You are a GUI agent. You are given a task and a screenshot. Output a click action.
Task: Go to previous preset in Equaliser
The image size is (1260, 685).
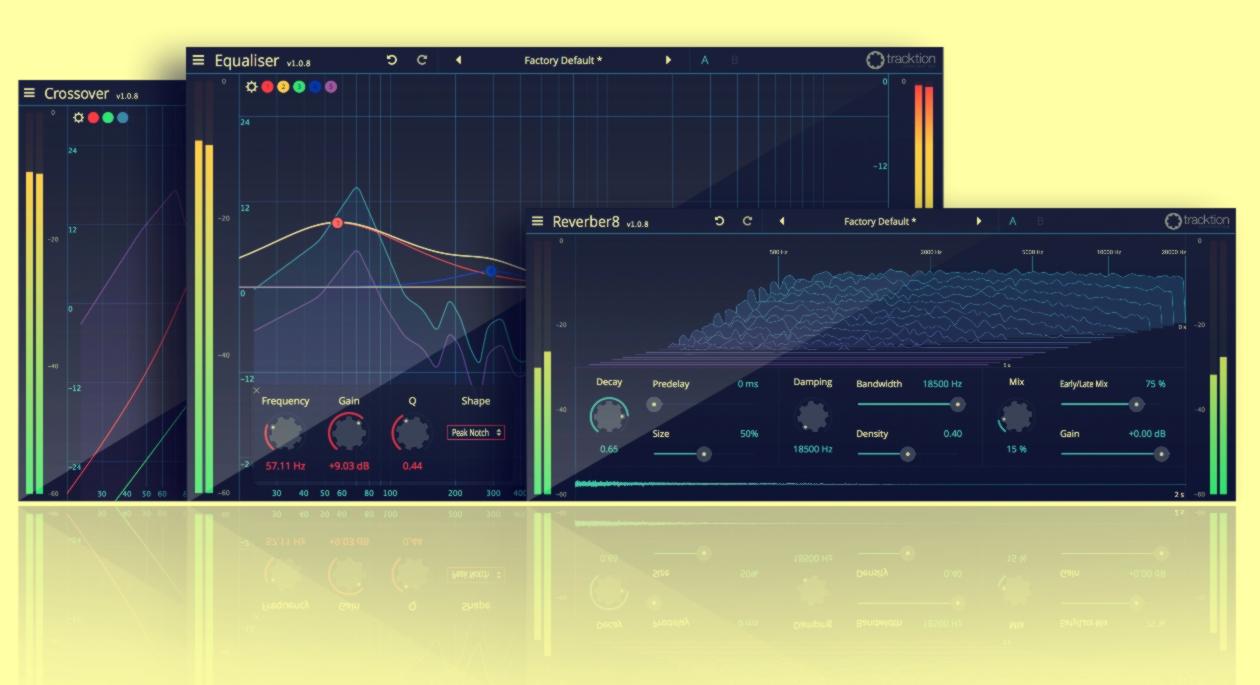tap(459, 60)
